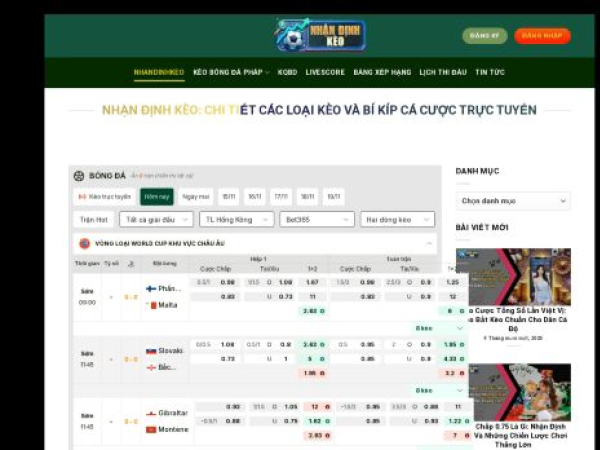
Task: Expand more odds under Slovakia match
Action: 439,391
